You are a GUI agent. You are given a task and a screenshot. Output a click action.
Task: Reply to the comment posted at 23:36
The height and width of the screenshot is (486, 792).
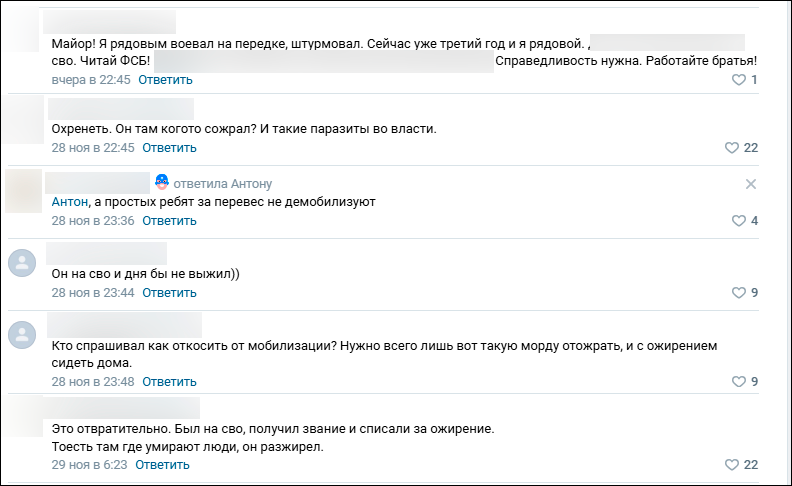click(x=169, y=220)
